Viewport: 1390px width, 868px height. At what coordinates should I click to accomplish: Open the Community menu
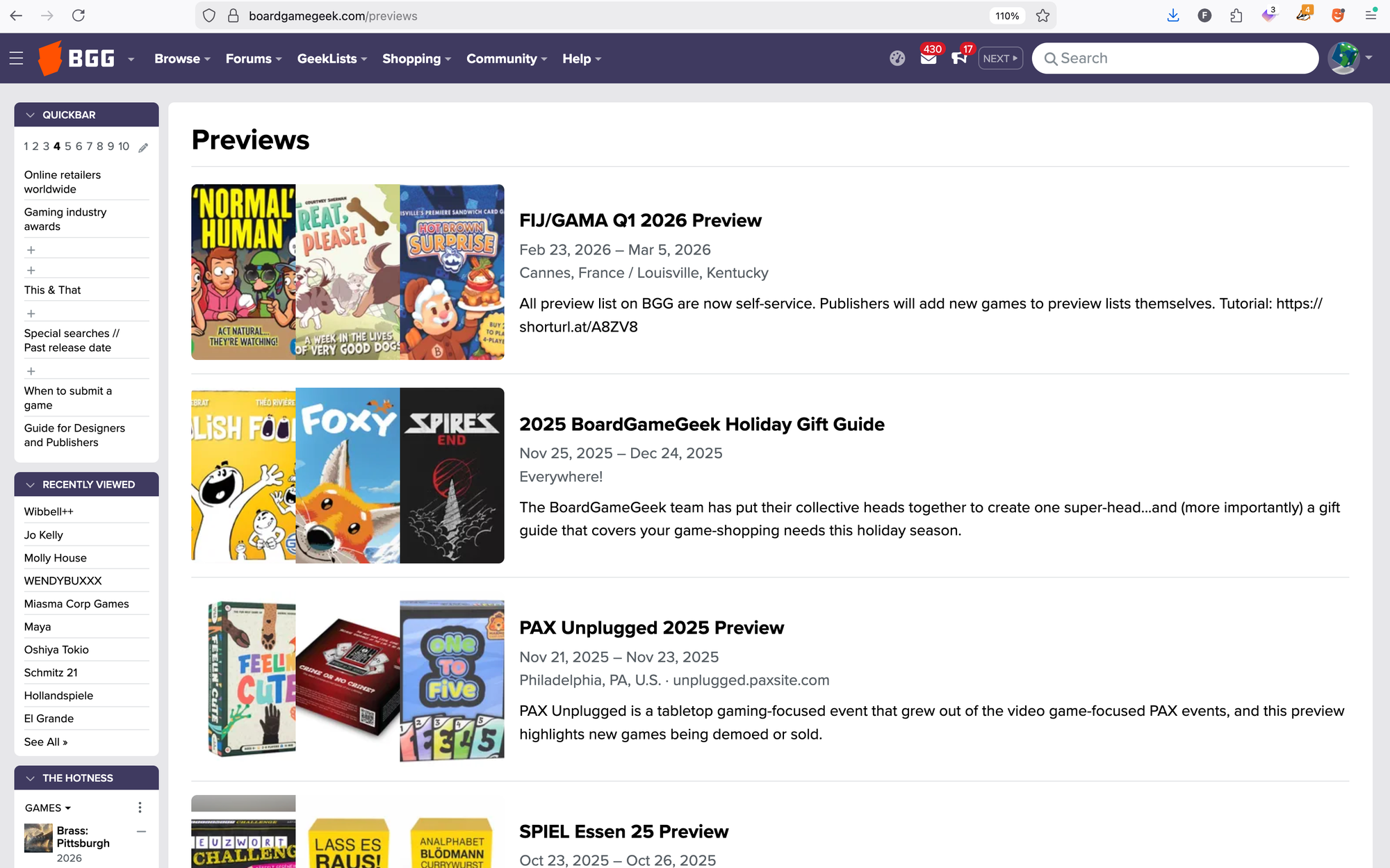coord(506,59)
